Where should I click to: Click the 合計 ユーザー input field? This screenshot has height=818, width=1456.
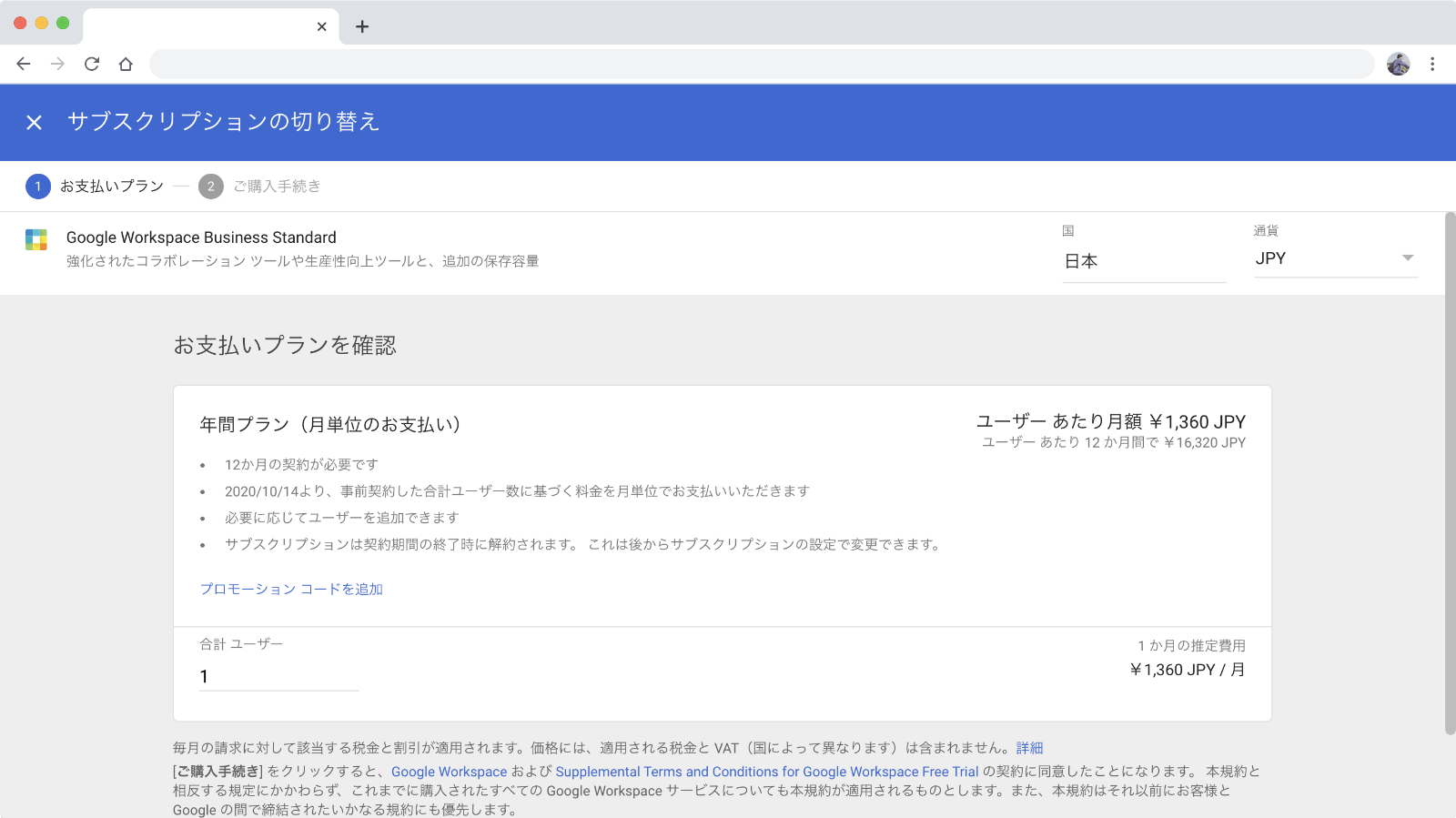pyautogui.click(x=279, y=676)
